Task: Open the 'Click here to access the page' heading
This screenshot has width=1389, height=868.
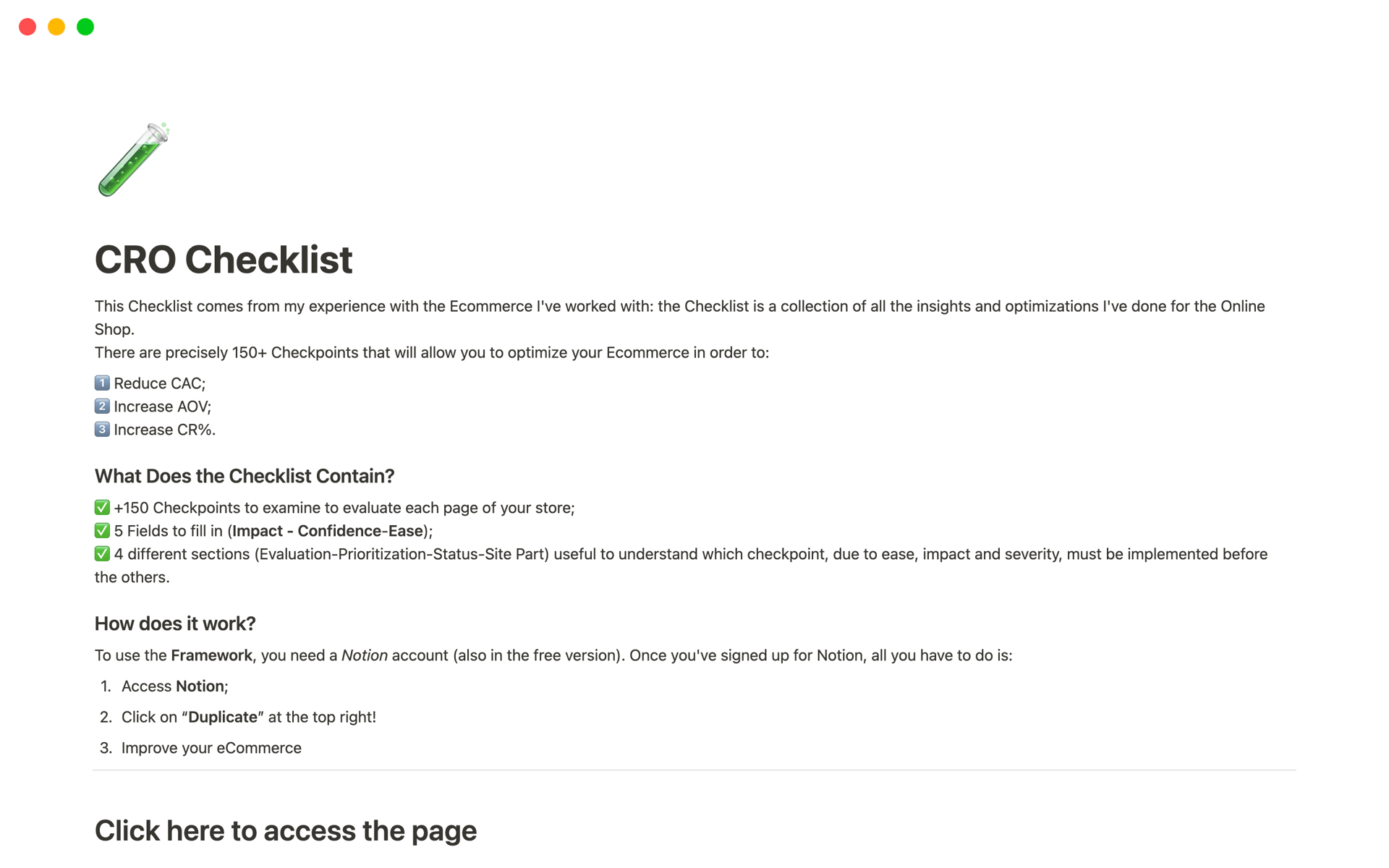Action: pyautogui.click(x=286, y=831)
